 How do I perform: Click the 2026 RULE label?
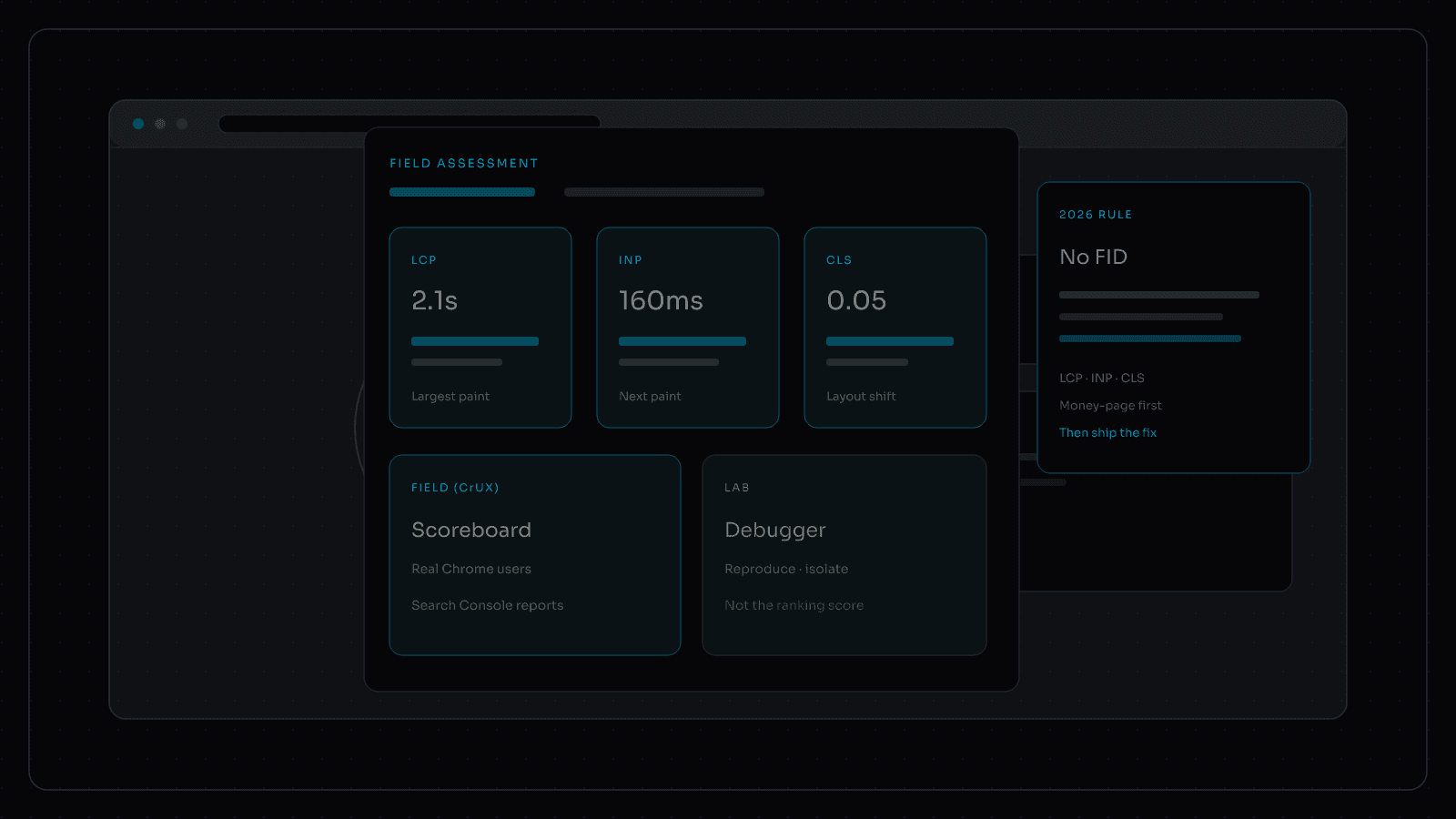click(x=1096, y=215)
